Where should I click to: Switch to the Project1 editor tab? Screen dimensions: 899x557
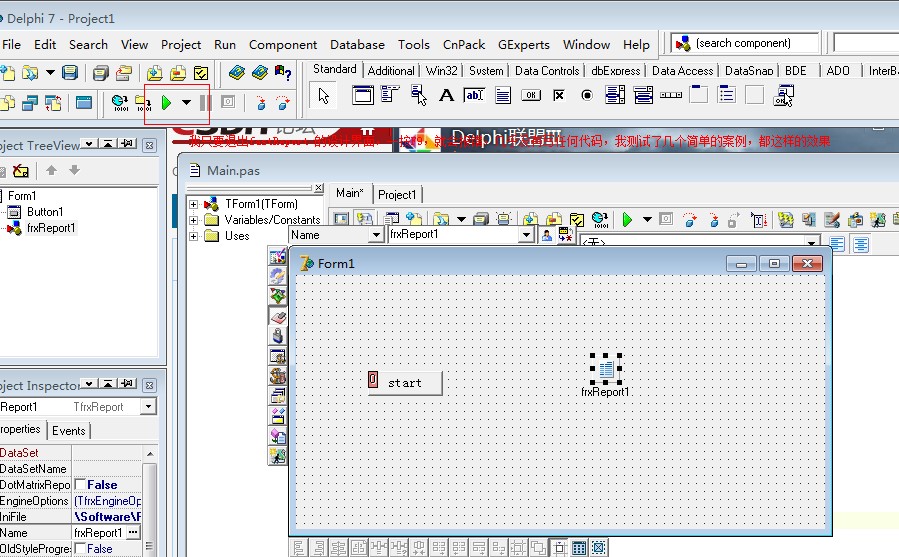tap(397, 194)
